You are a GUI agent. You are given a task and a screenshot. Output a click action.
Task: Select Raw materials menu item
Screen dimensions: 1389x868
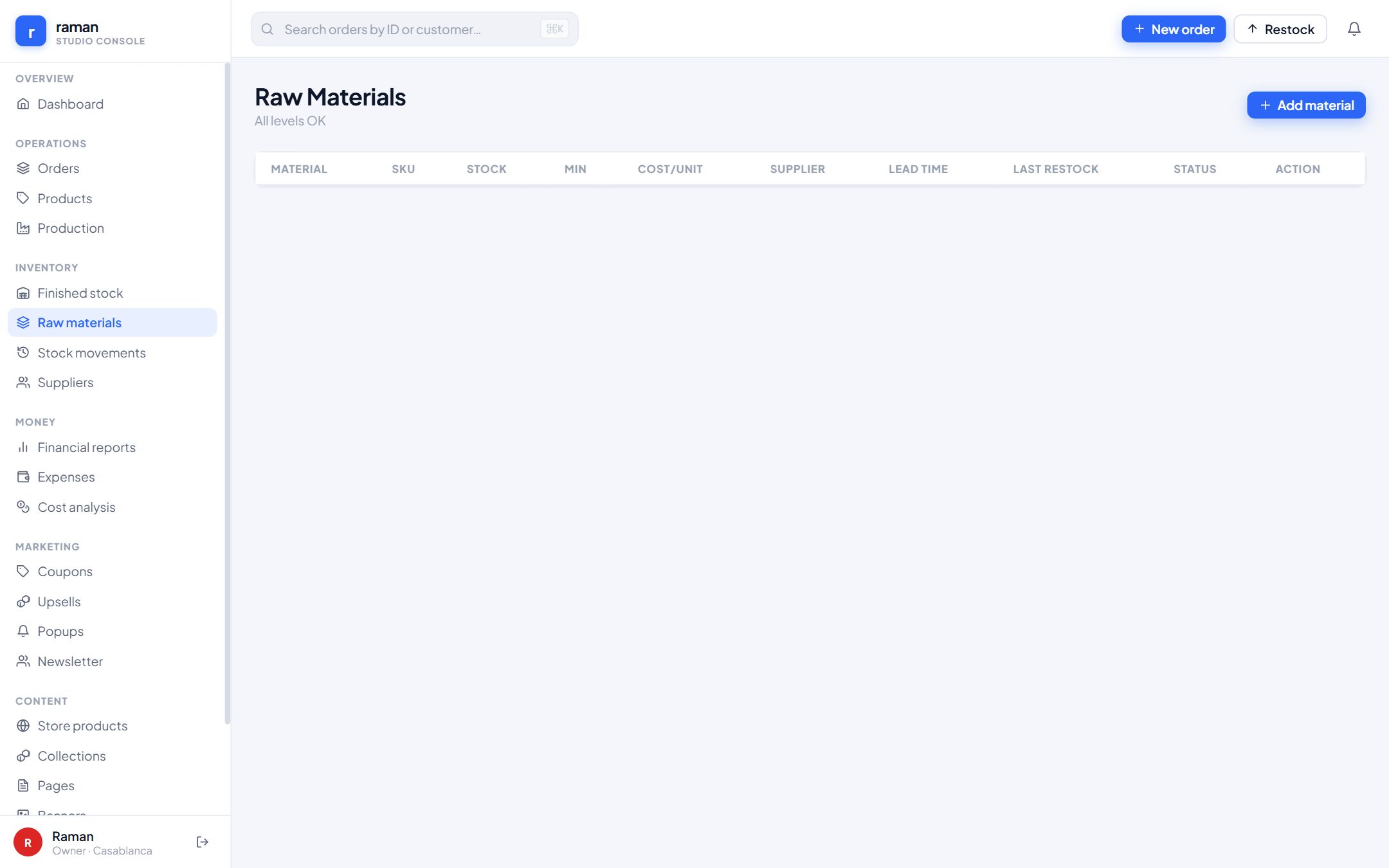pos(112,322)
